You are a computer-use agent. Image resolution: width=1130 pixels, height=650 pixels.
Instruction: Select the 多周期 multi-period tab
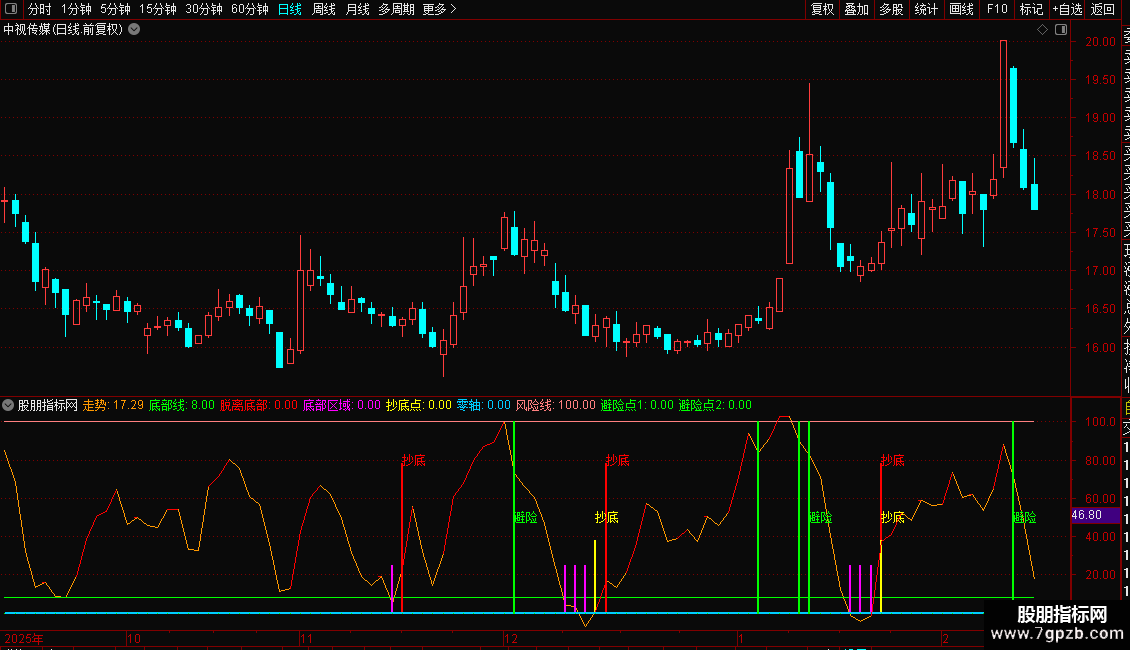point(396,9)
